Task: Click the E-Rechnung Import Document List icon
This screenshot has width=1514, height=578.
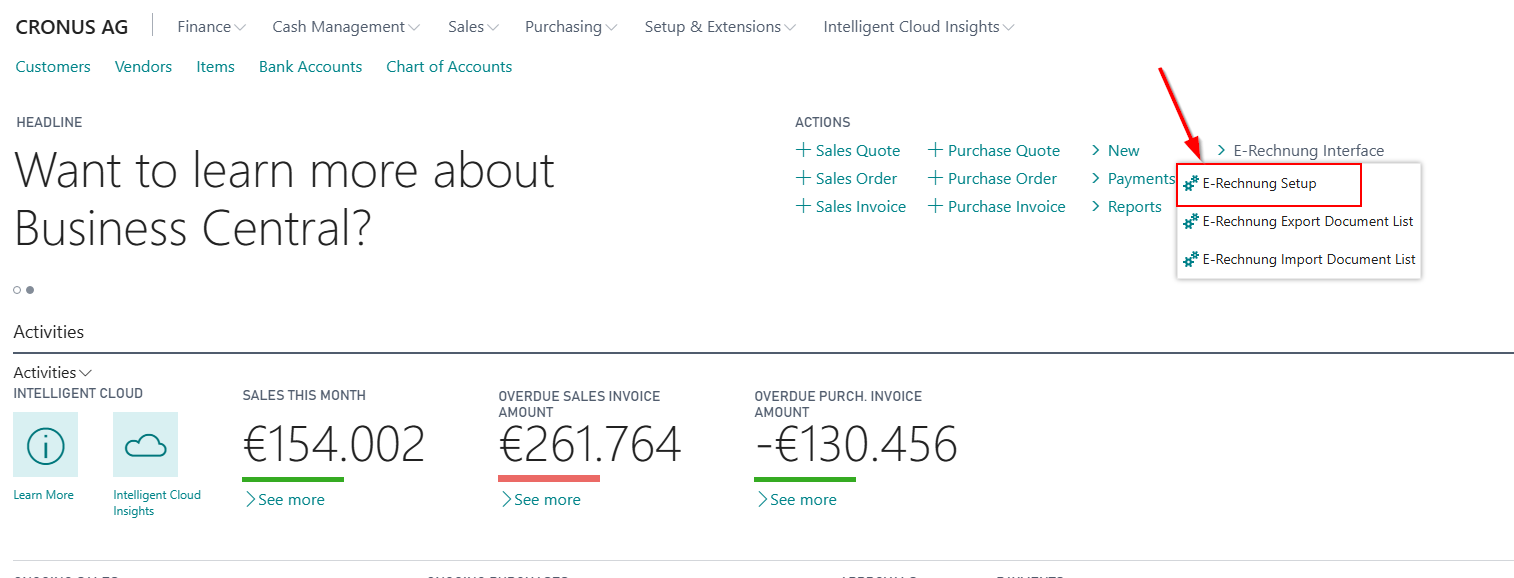Action: tap(1191, 260)
